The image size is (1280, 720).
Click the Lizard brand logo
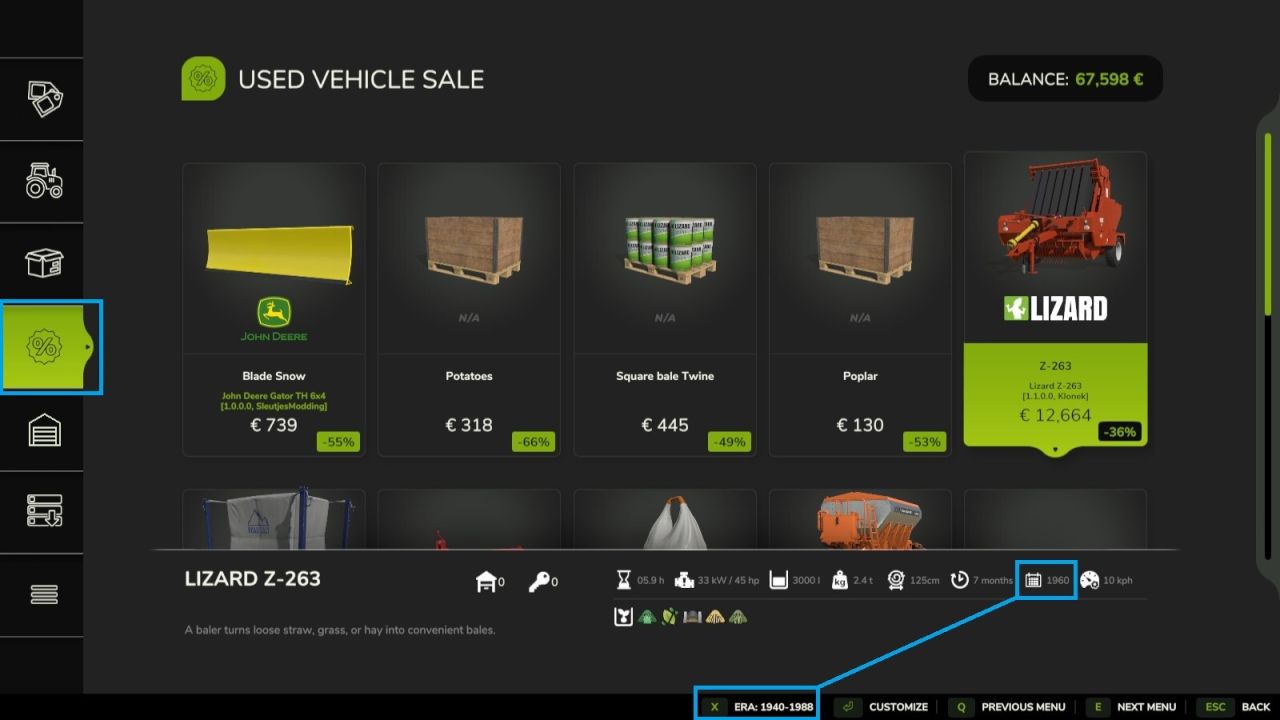[1055, 308]
